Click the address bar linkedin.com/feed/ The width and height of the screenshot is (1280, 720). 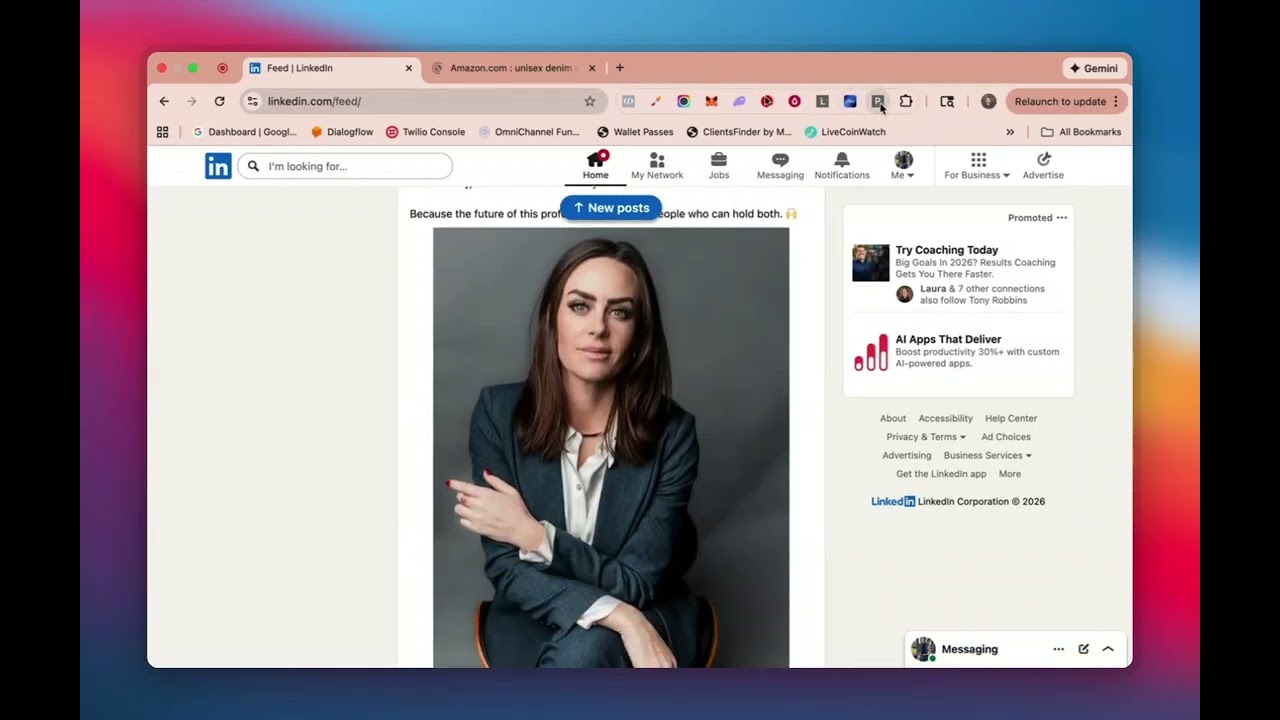[x=422, y=101]
